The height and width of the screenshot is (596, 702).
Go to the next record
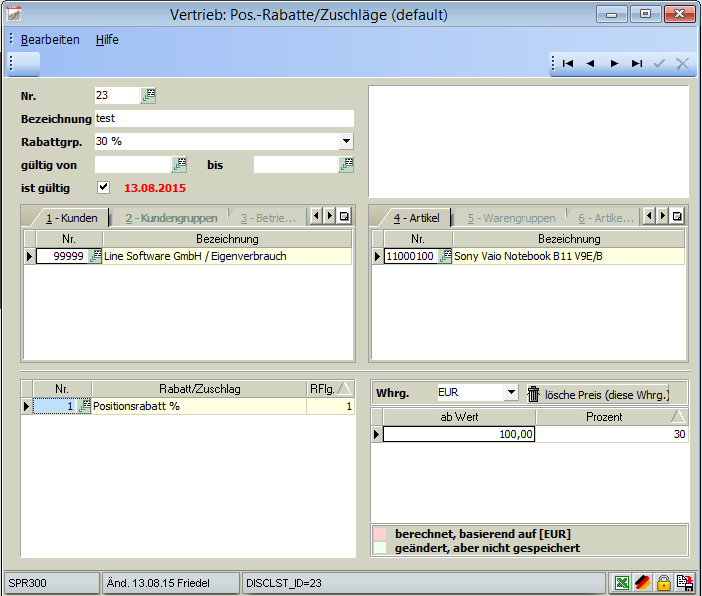tap(614, 63)
